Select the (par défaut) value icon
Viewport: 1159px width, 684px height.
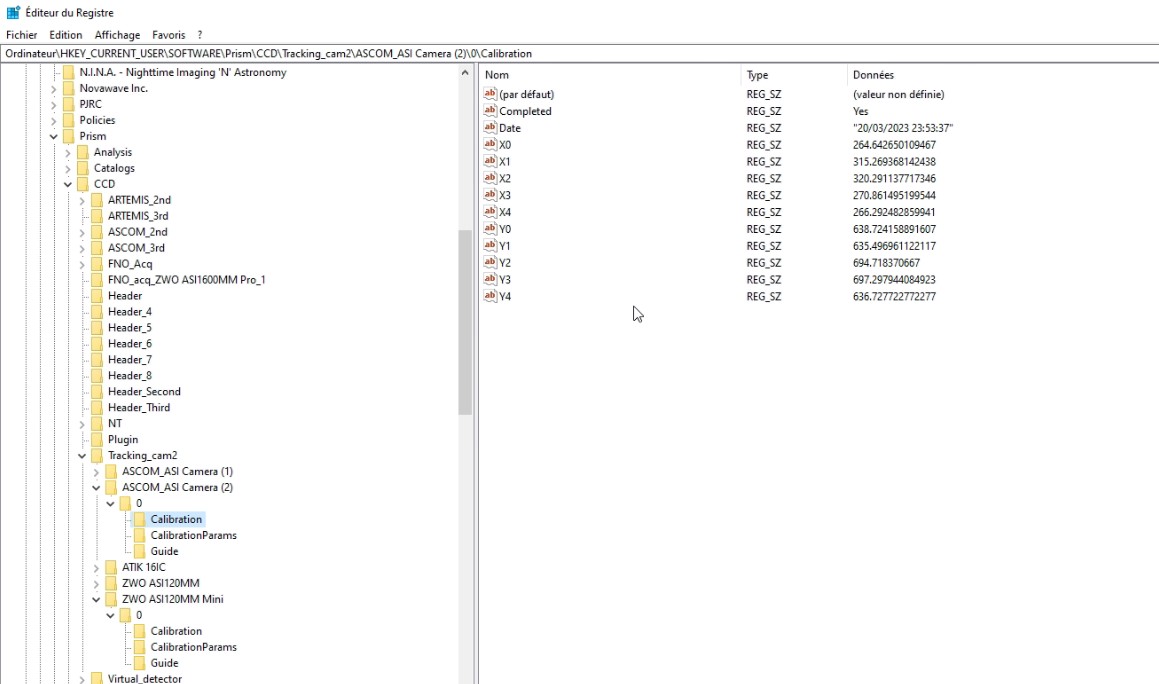point(490,94)
